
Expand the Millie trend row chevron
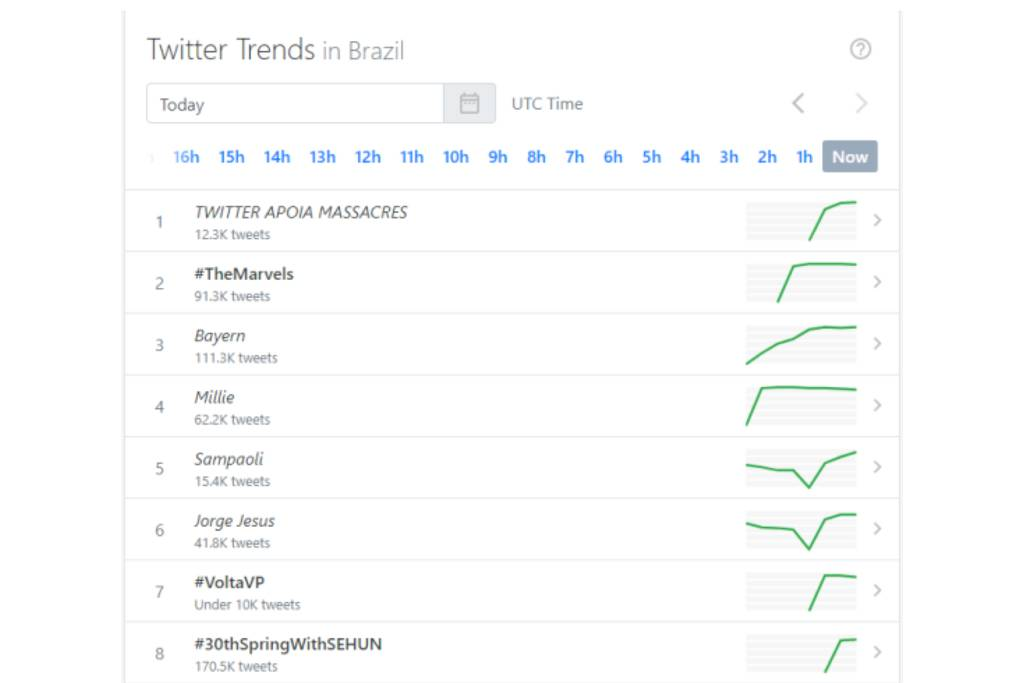[877, 405]
